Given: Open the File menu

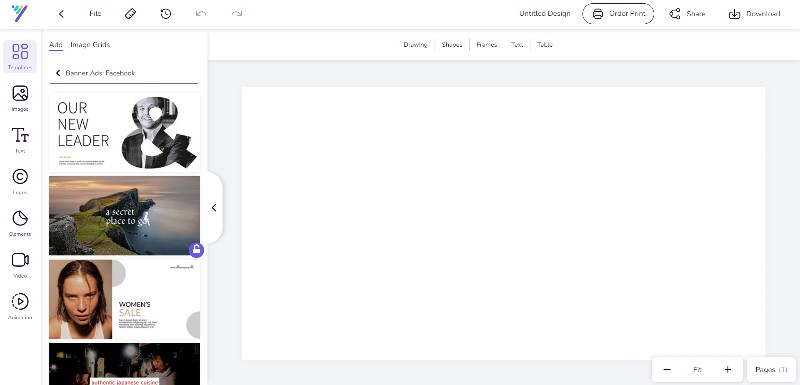Looking at the screenshot, I should (x=95, y=14).
